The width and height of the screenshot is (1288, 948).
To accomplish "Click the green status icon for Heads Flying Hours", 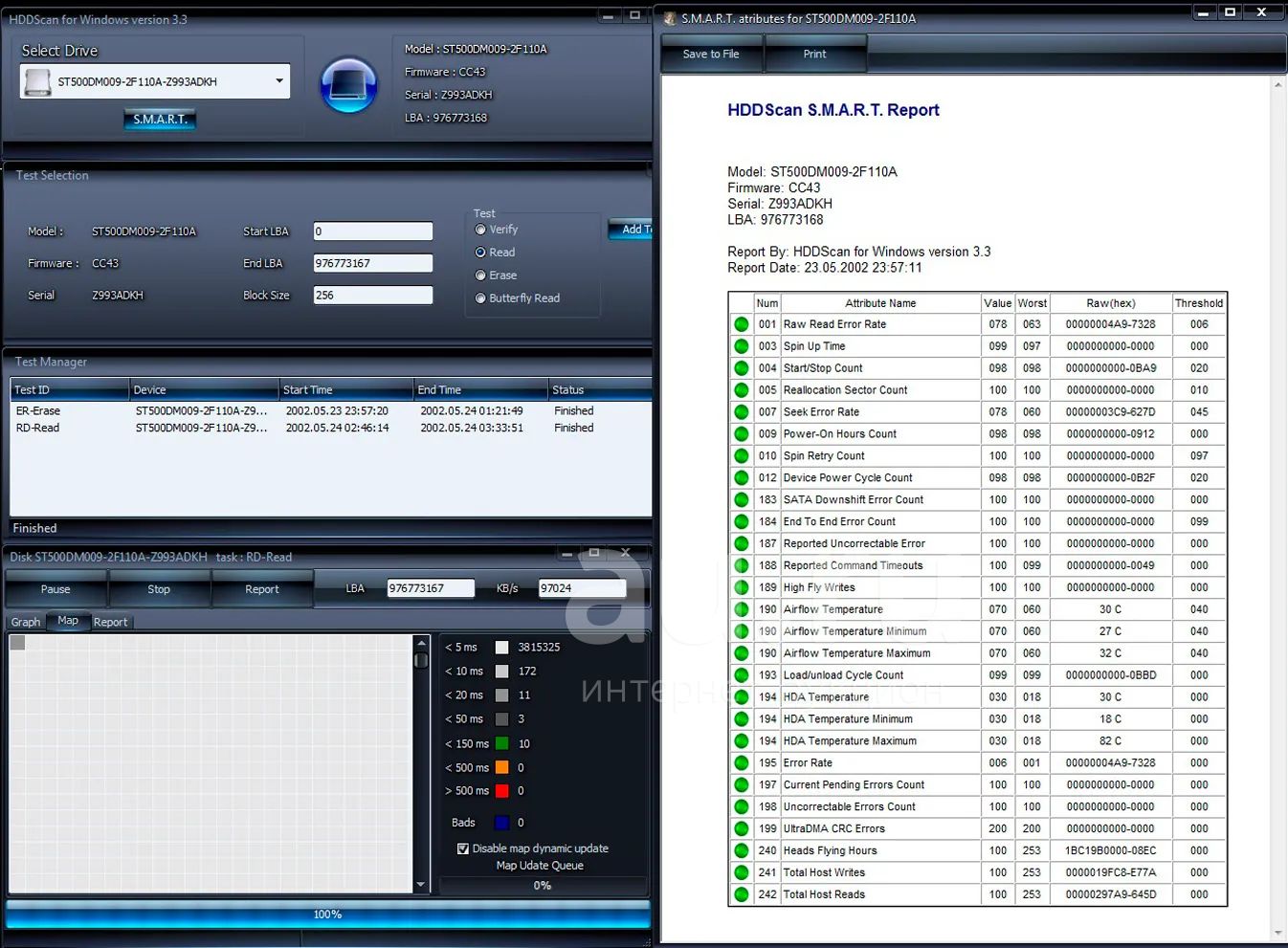I will [742, 850].
